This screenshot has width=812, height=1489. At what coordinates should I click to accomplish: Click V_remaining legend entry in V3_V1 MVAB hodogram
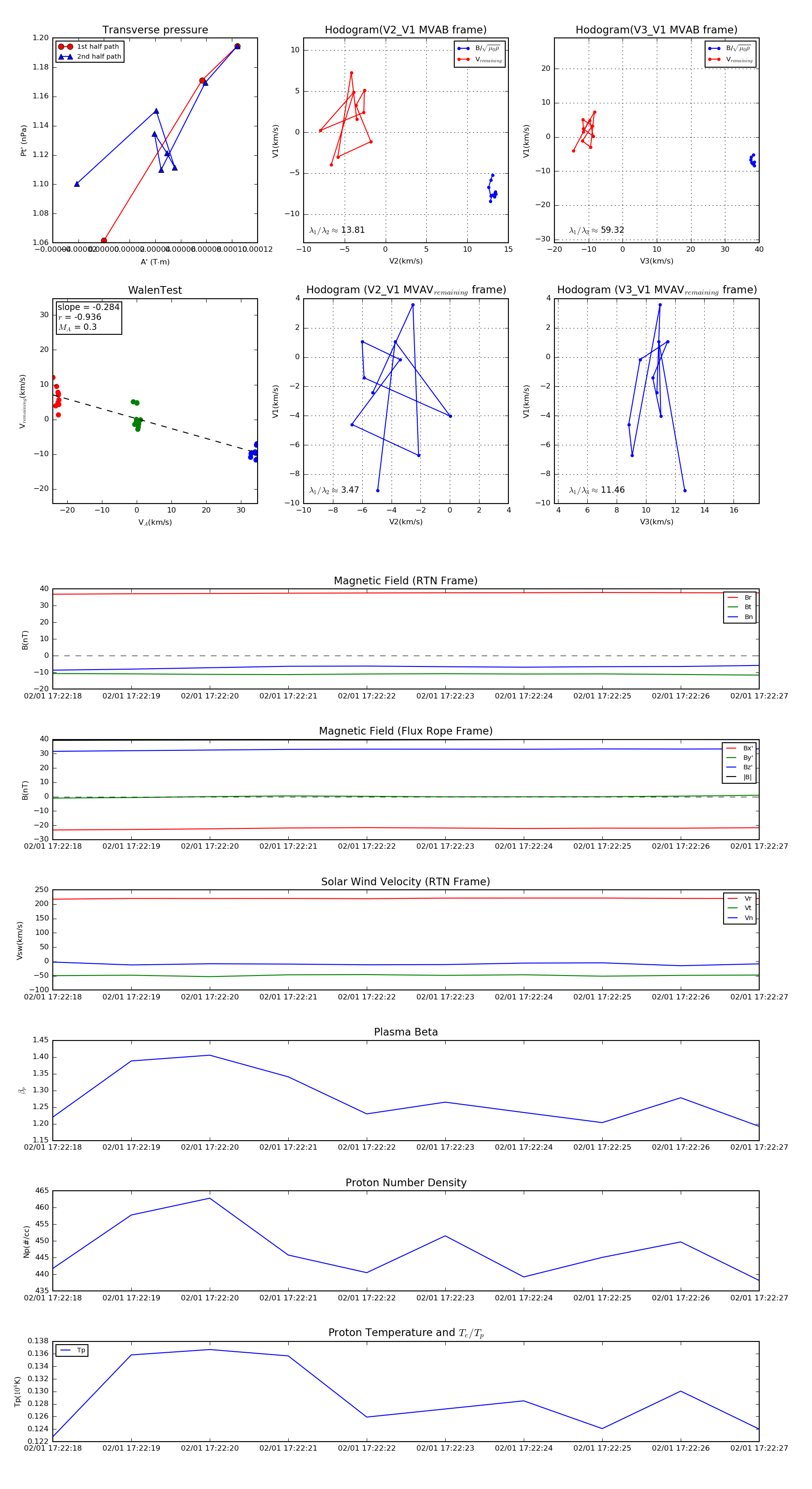tap(730, 60)
